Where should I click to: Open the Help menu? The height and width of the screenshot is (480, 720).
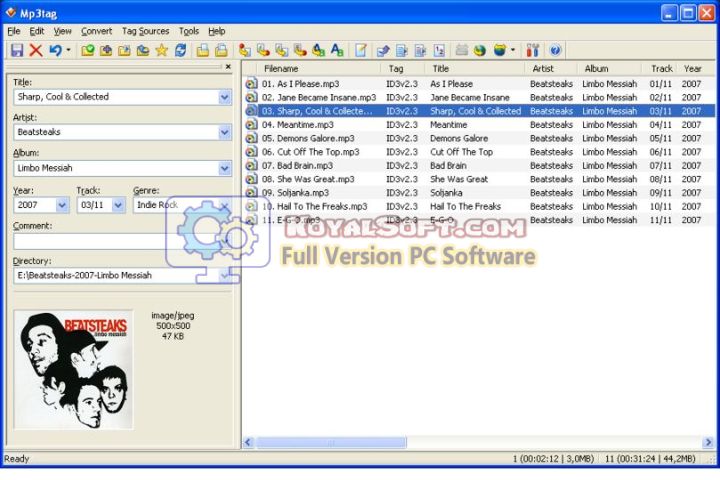217,31
